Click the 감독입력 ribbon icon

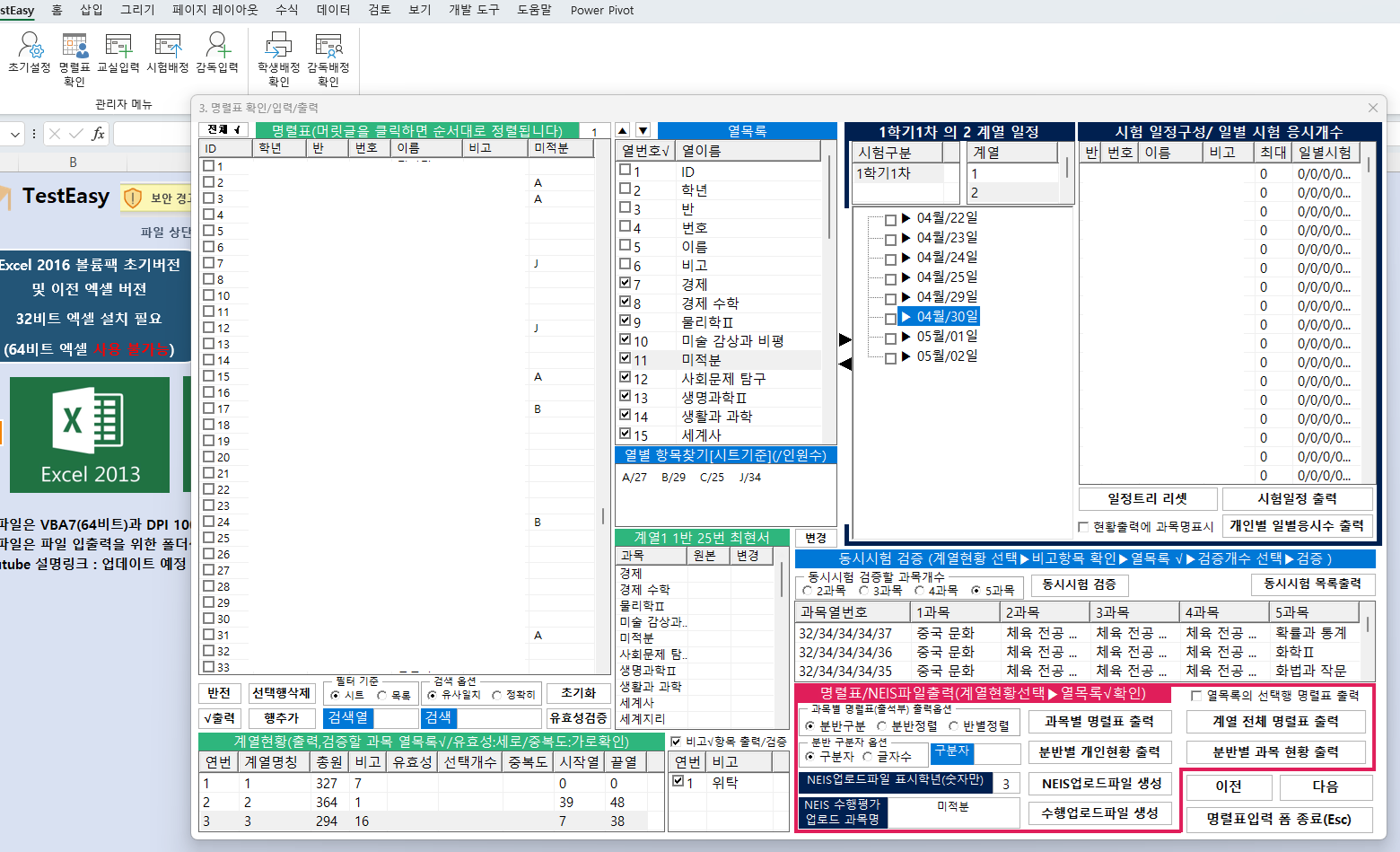[217, 53]
